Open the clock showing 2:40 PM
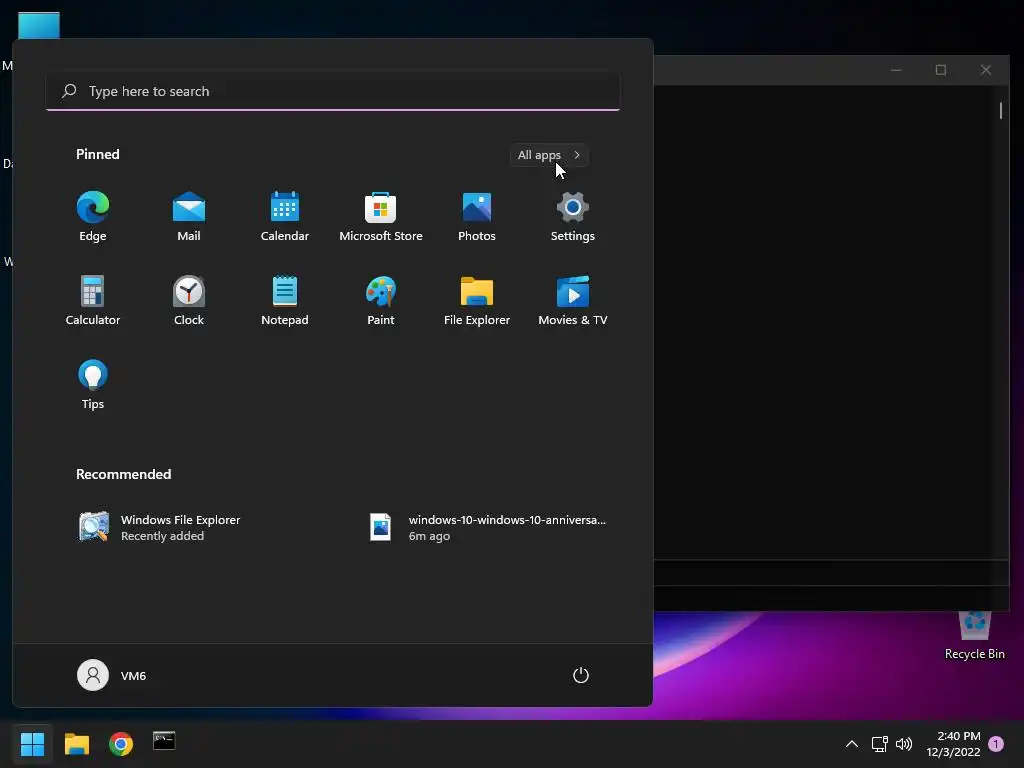The width and height of the screenshot is (1024, 768). (x=953, y=744)
